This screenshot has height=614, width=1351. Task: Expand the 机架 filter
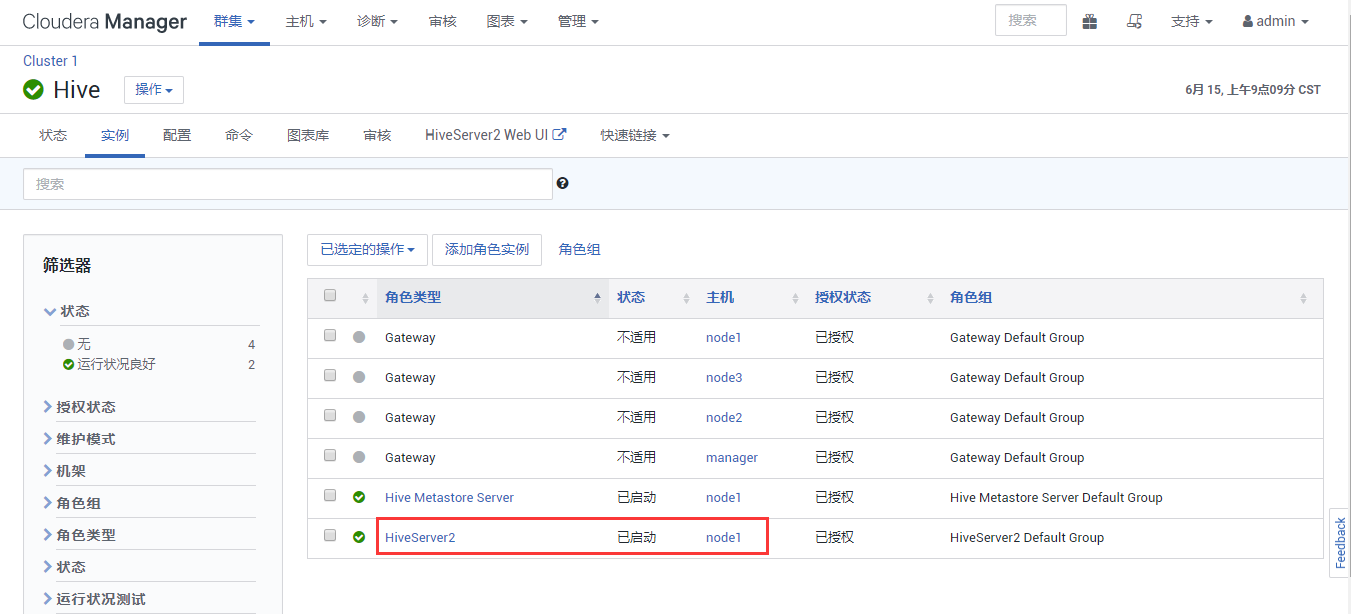(x=64, y=471)
